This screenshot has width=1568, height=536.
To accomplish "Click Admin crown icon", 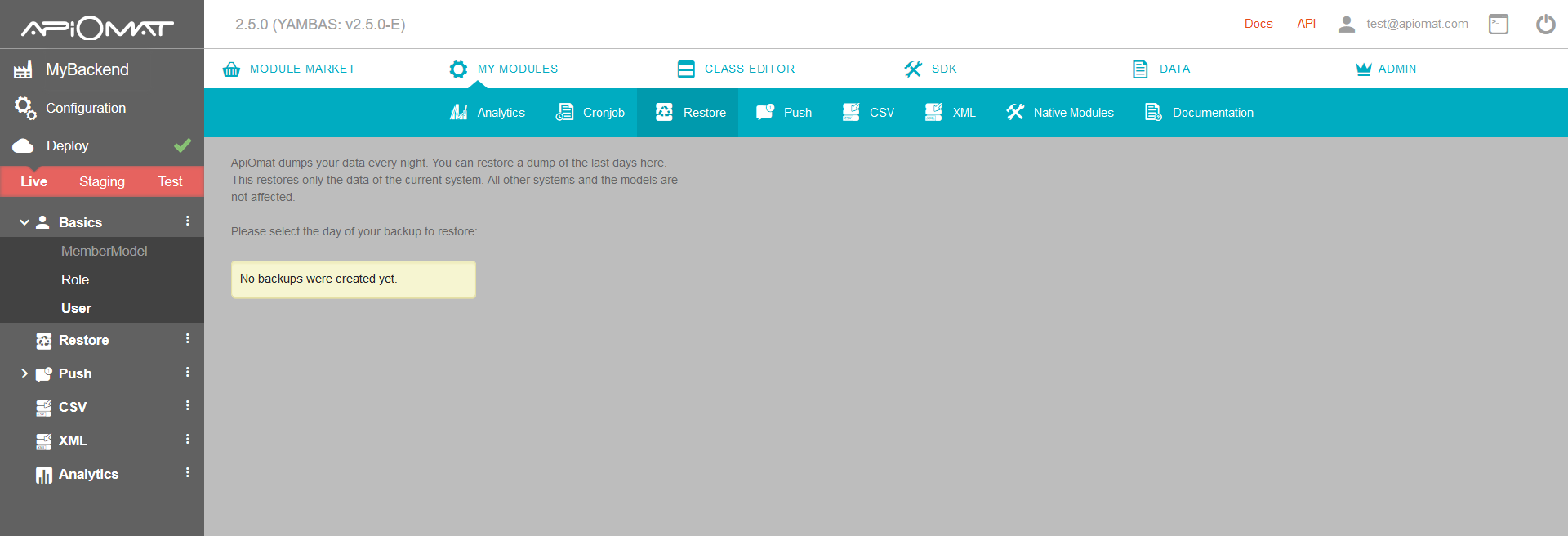I will [1364, 69].
